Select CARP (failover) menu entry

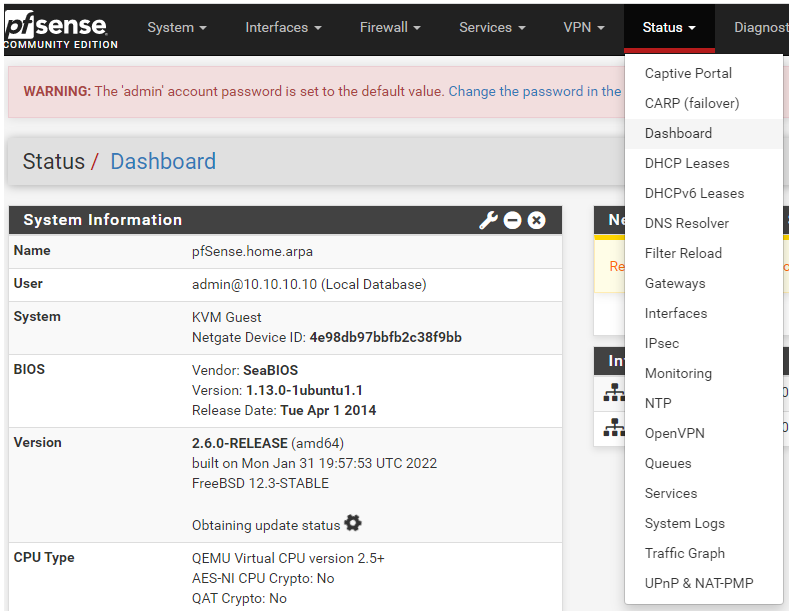pyautogui.click(x=703, y=103)
